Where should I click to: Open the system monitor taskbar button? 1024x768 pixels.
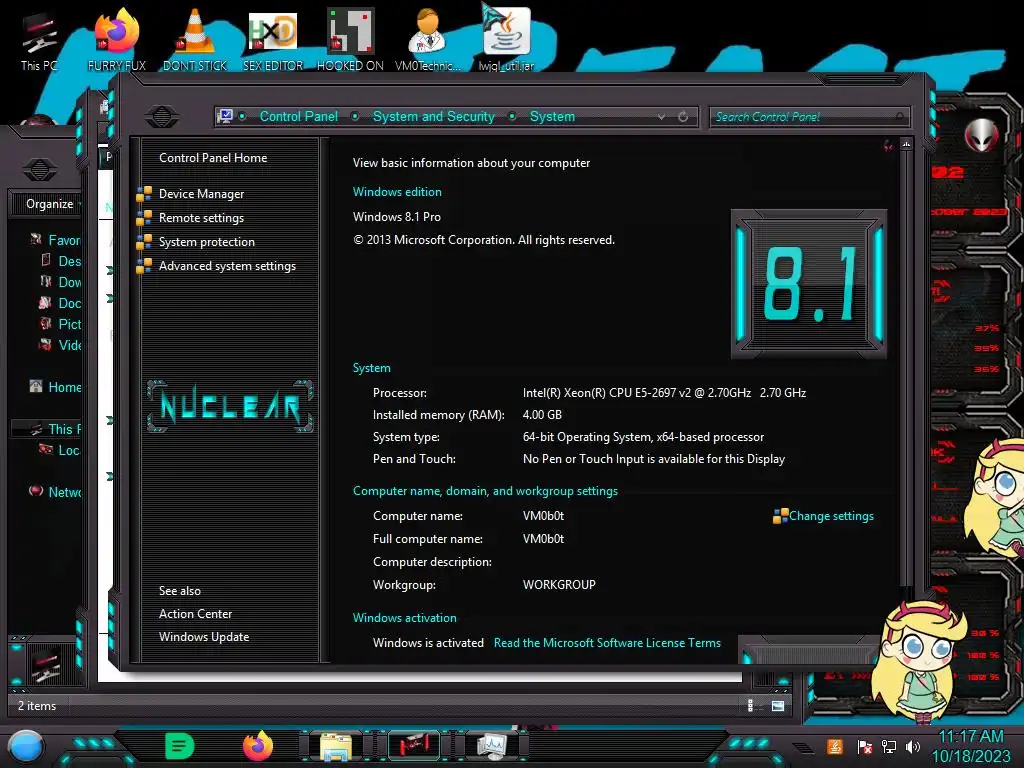[x=492, y=746]
